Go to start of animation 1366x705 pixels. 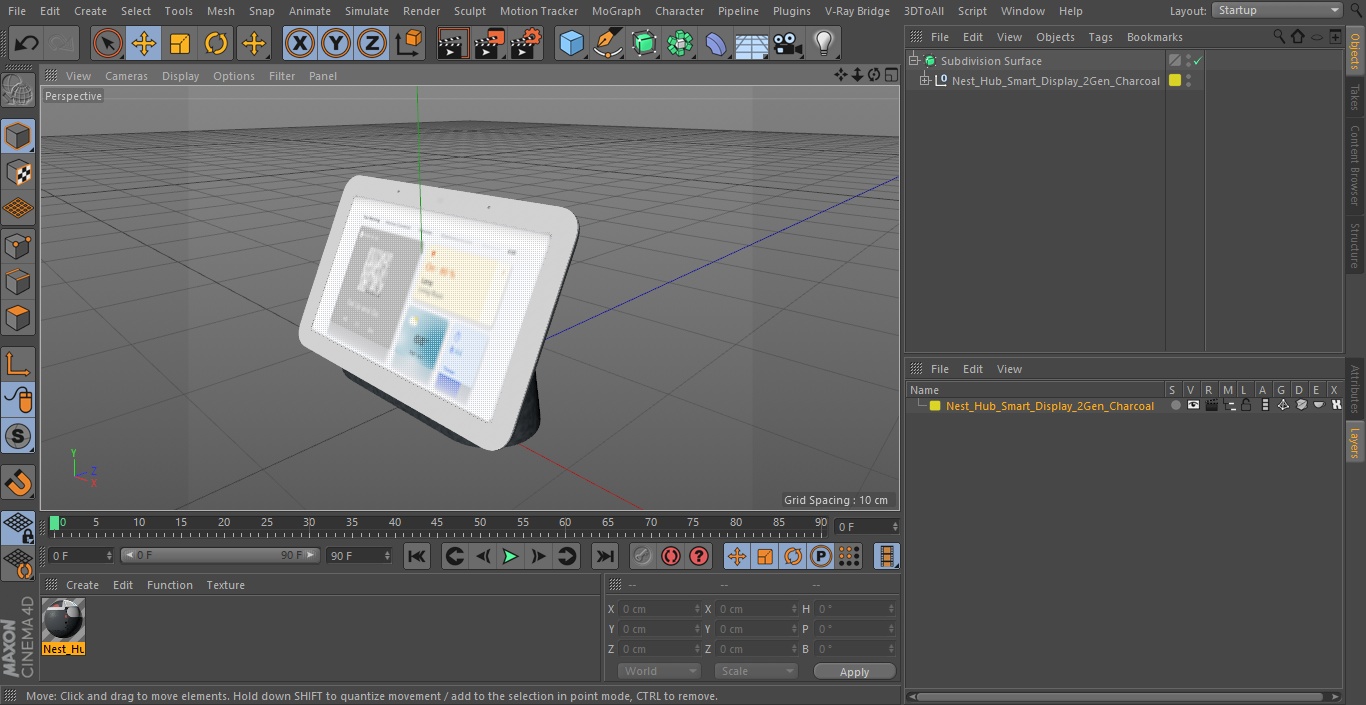pos(417,556)
